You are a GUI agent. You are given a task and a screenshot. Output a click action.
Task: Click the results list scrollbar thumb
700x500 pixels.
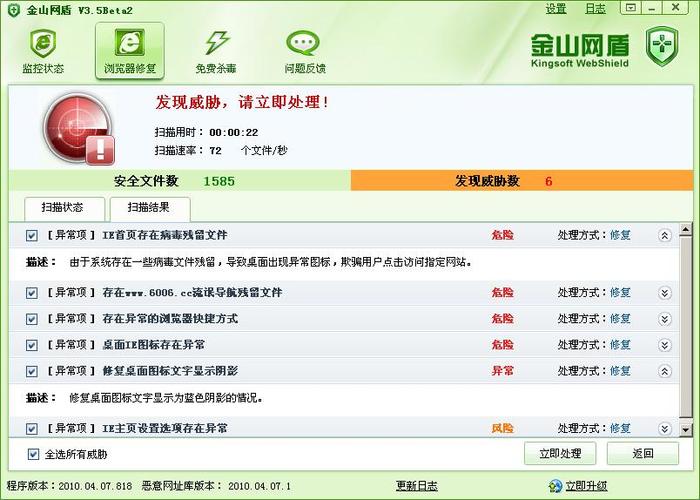(685, 328)
